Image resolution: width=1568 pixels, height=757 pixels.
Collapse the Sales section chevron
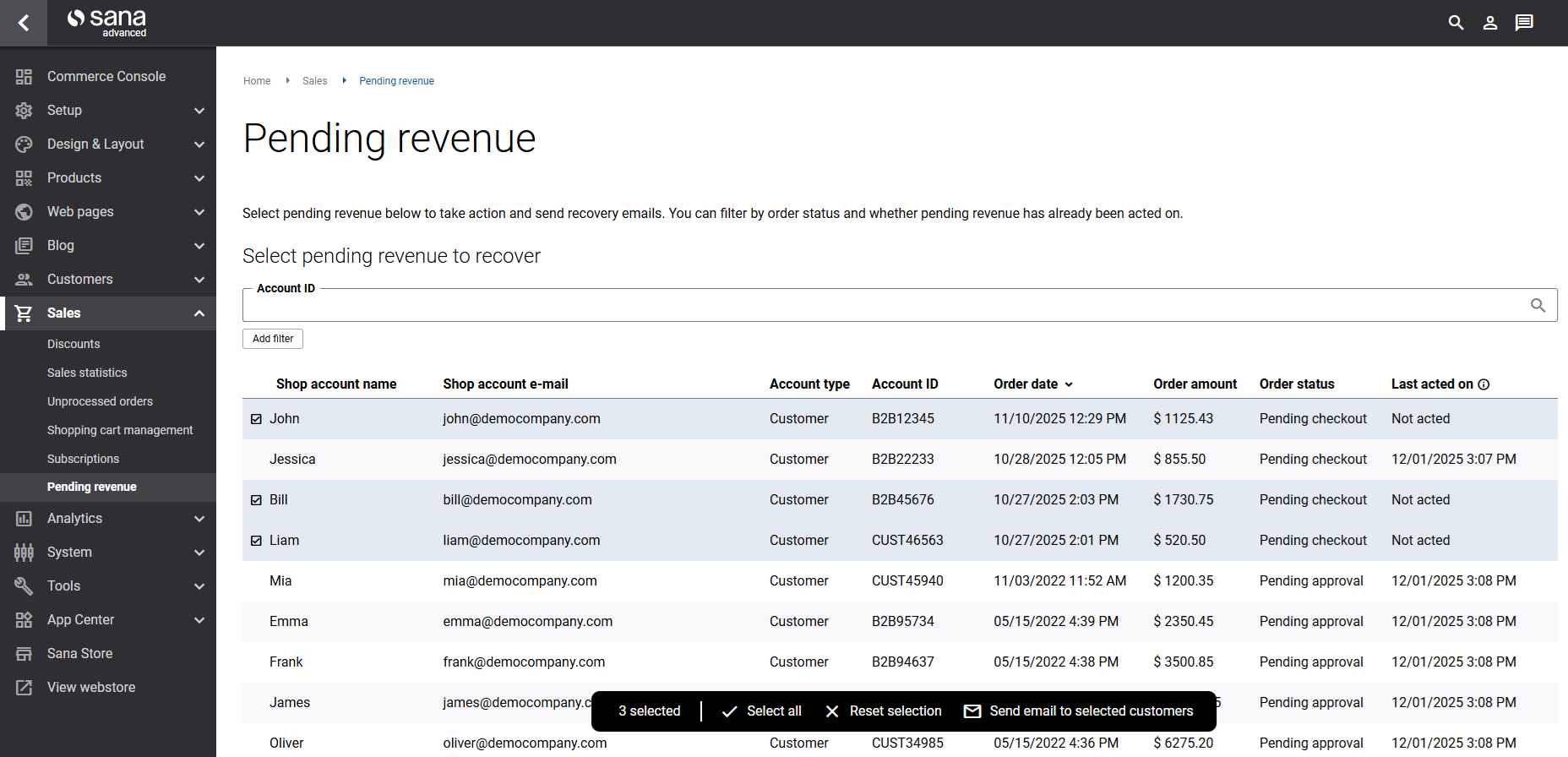[199, 313]
